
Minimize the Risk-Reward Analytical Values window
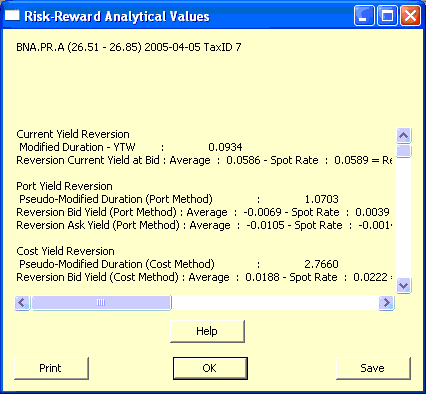(364, 16)
